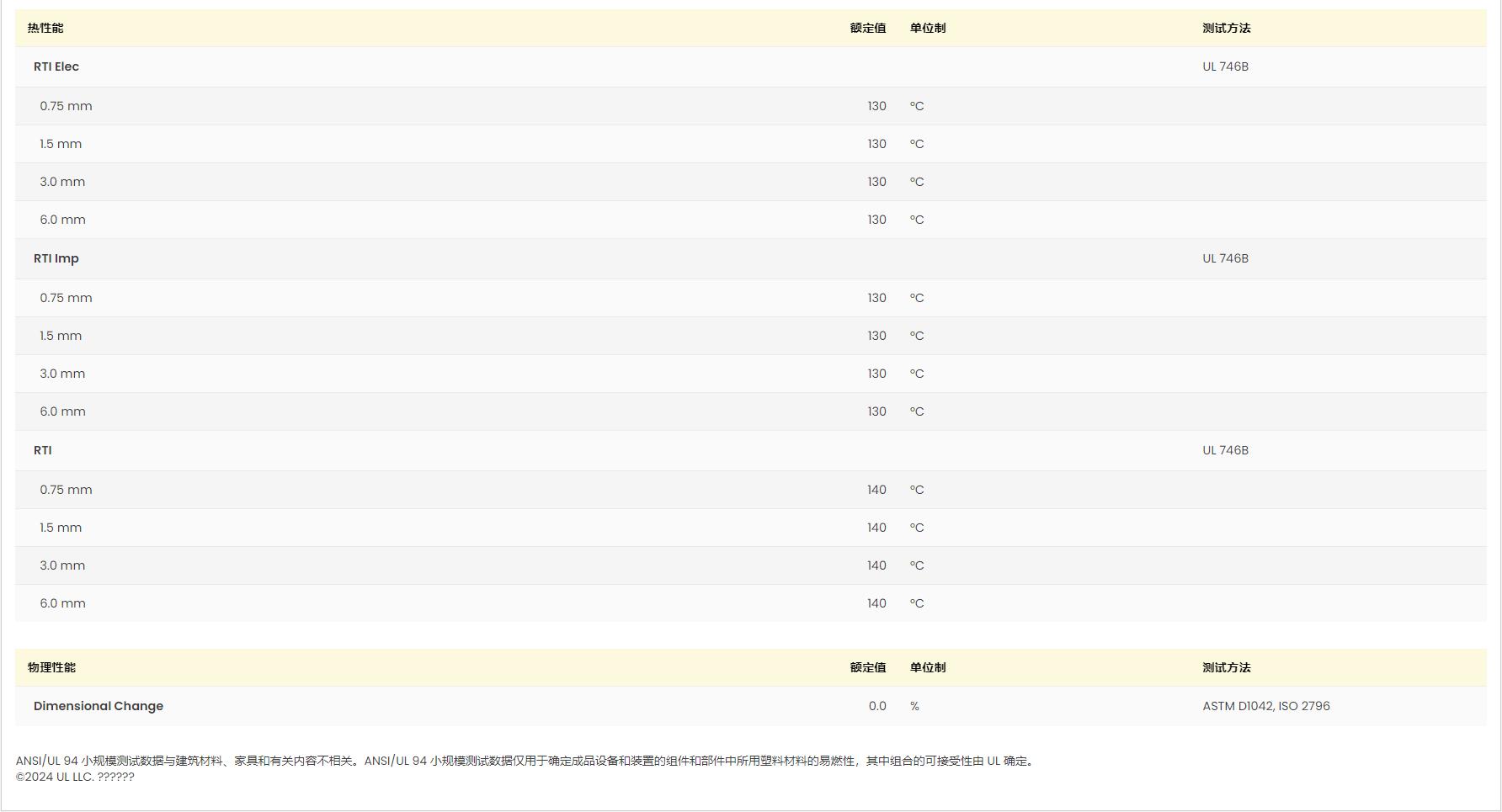Click the 130 value for RTI Imp 1.5 mm
Image resolution: width=1502 pixels, height=812 pixels.
876,336
